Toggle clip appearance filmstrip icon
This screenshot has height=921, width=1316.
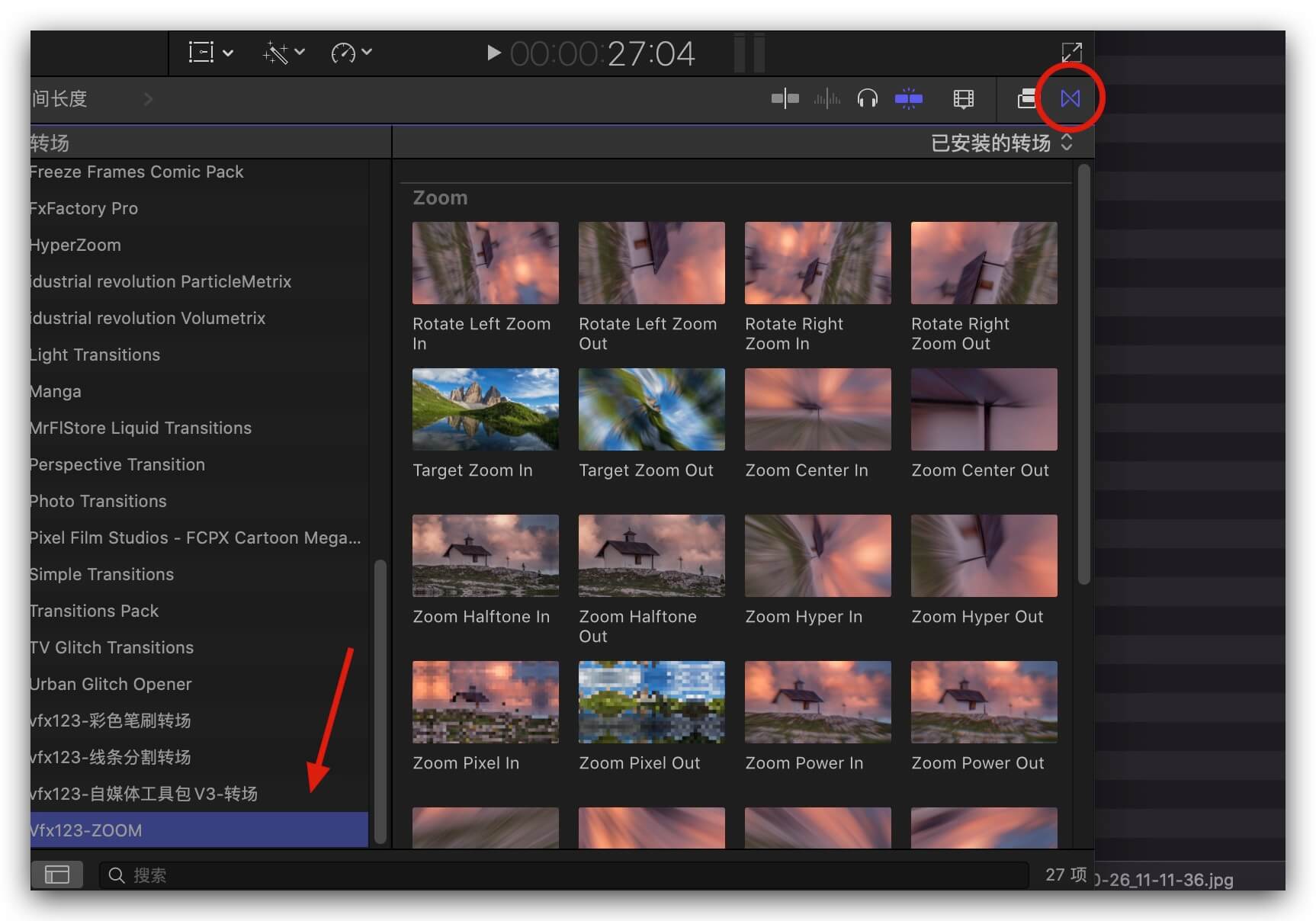pyautogui.click(x=964, y=98)
